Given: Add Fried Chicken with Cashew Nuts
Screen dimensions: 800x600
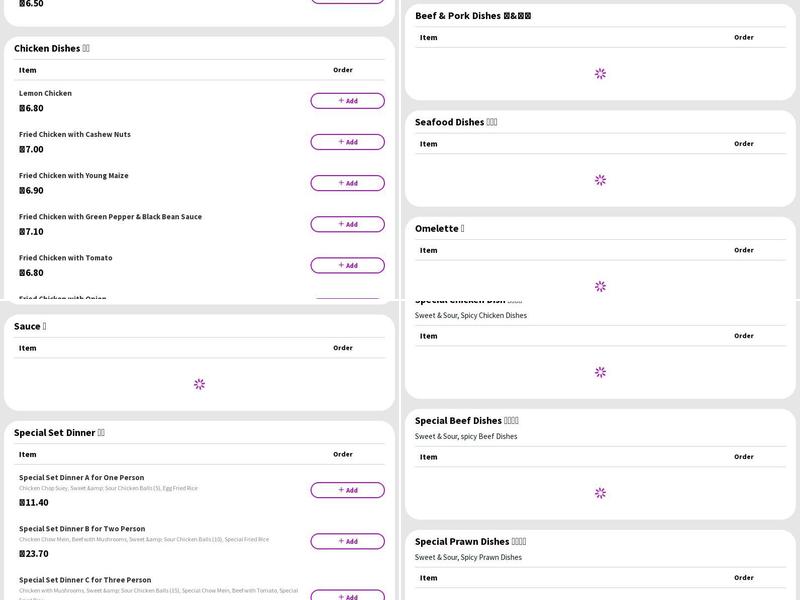Looking at the screenshot, I should (x=347, y=142).
